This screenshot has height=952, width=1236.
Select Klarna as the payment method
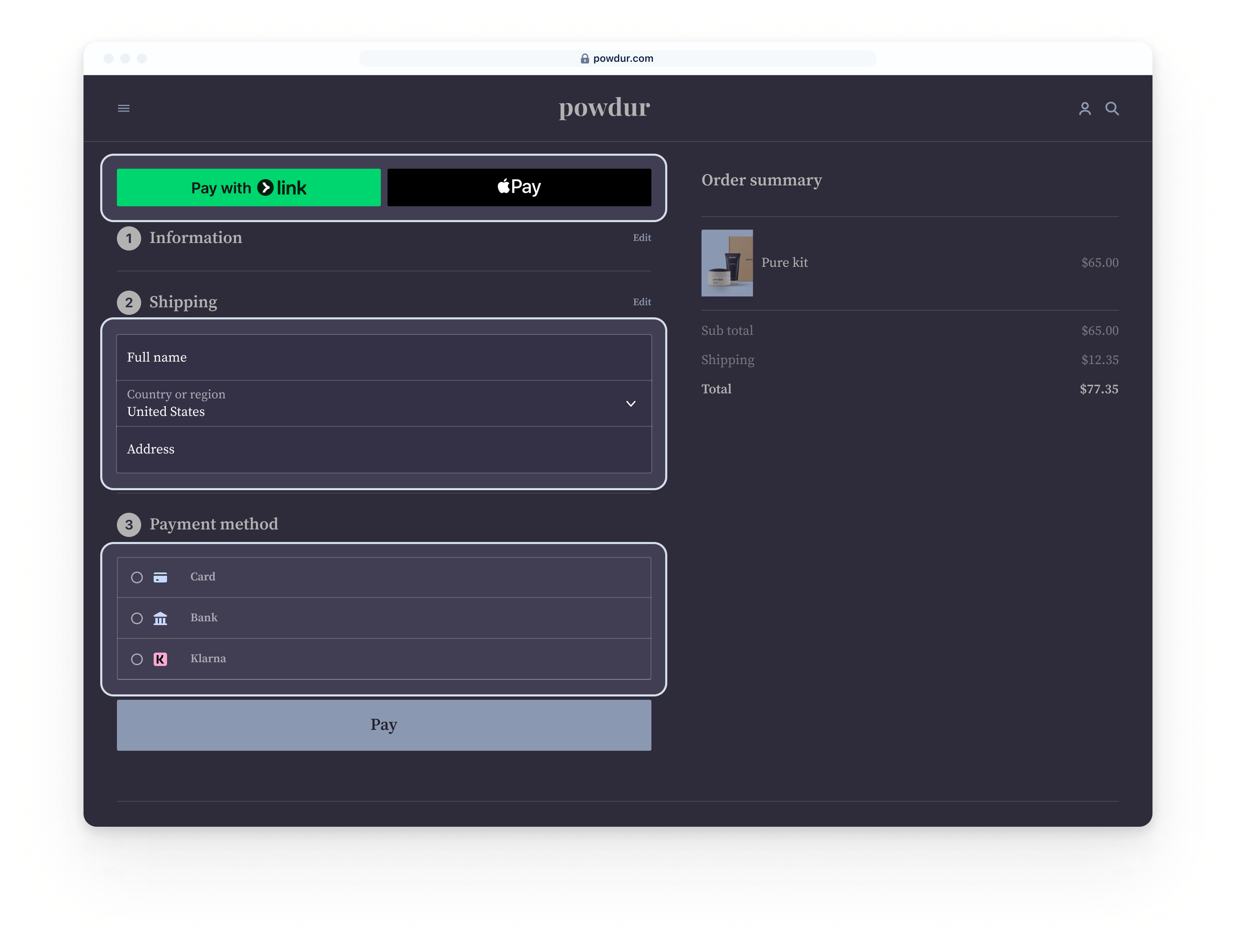tap(137, 659)
